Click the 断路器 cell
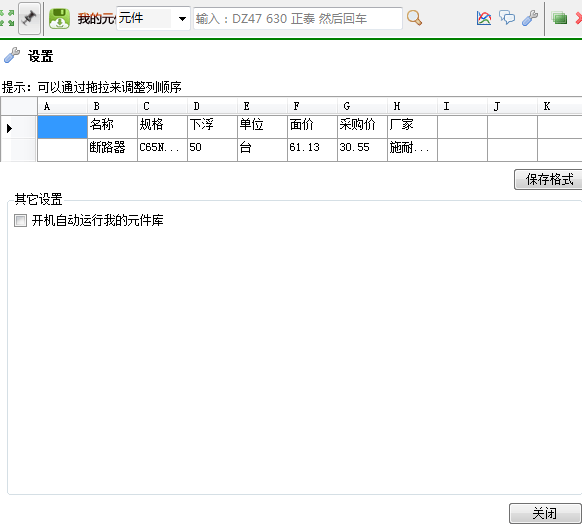582x531 pixels. 112,150
